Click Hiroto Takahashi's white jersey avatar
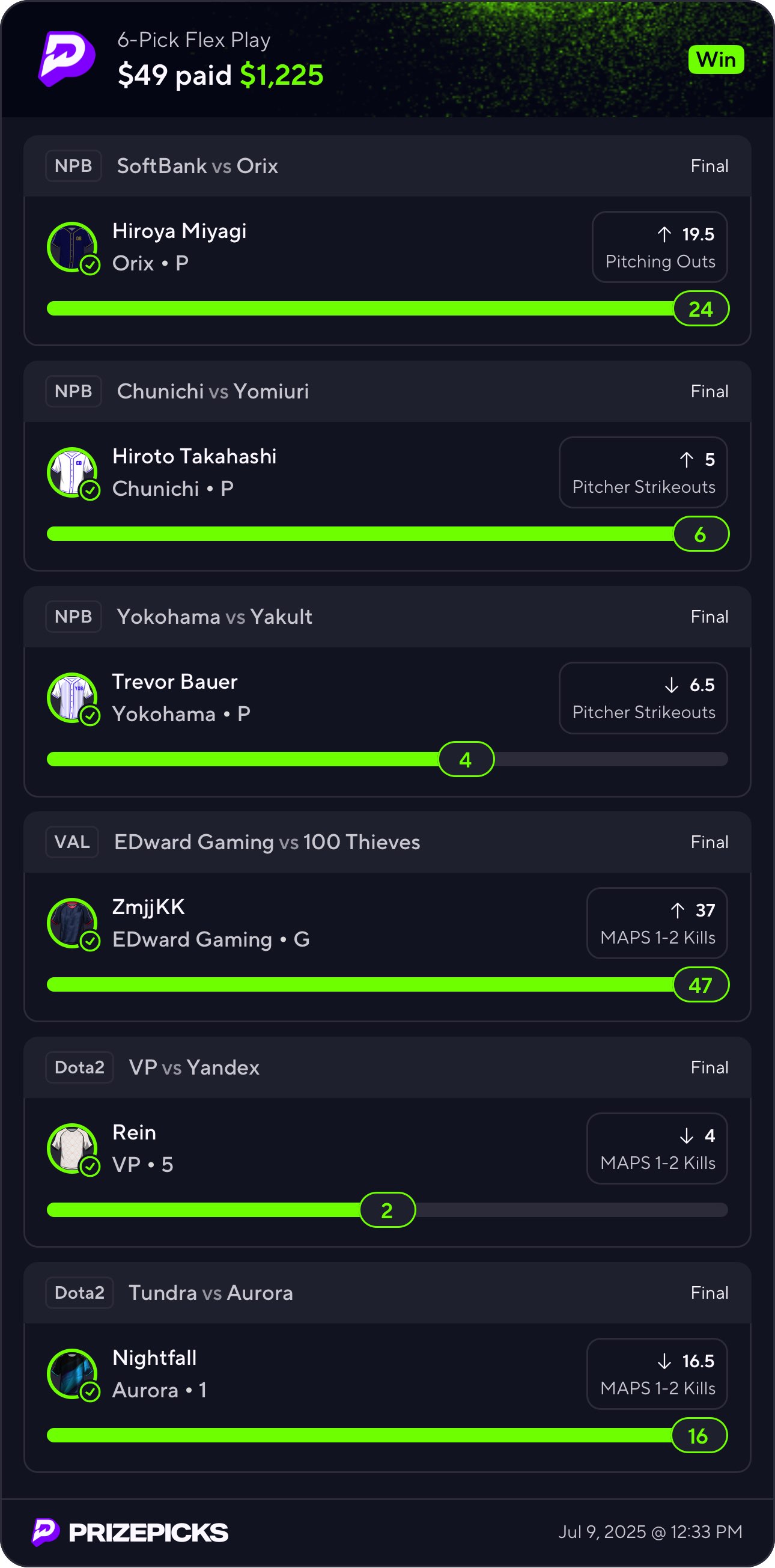775x1568 pixels. pos(72,472)
